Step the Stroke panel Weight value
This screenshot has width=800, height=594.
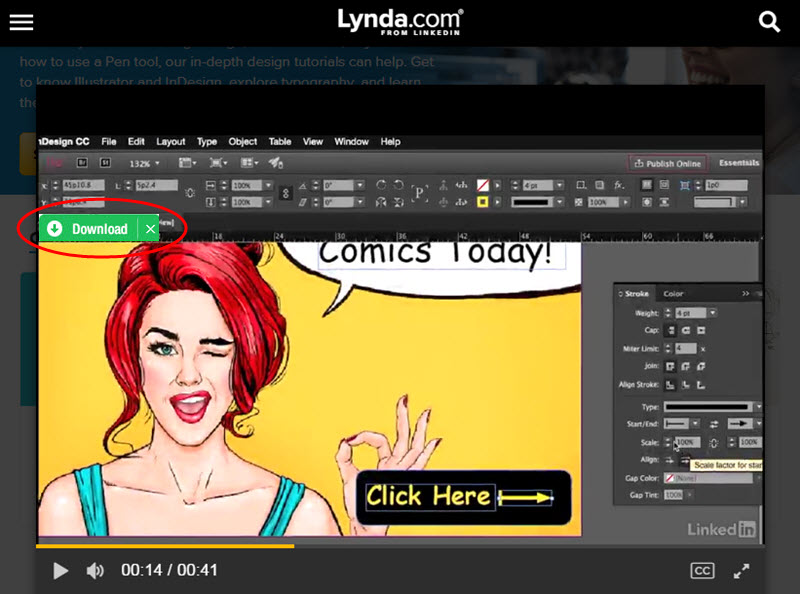pyautogui.click(x=668, y=313)
